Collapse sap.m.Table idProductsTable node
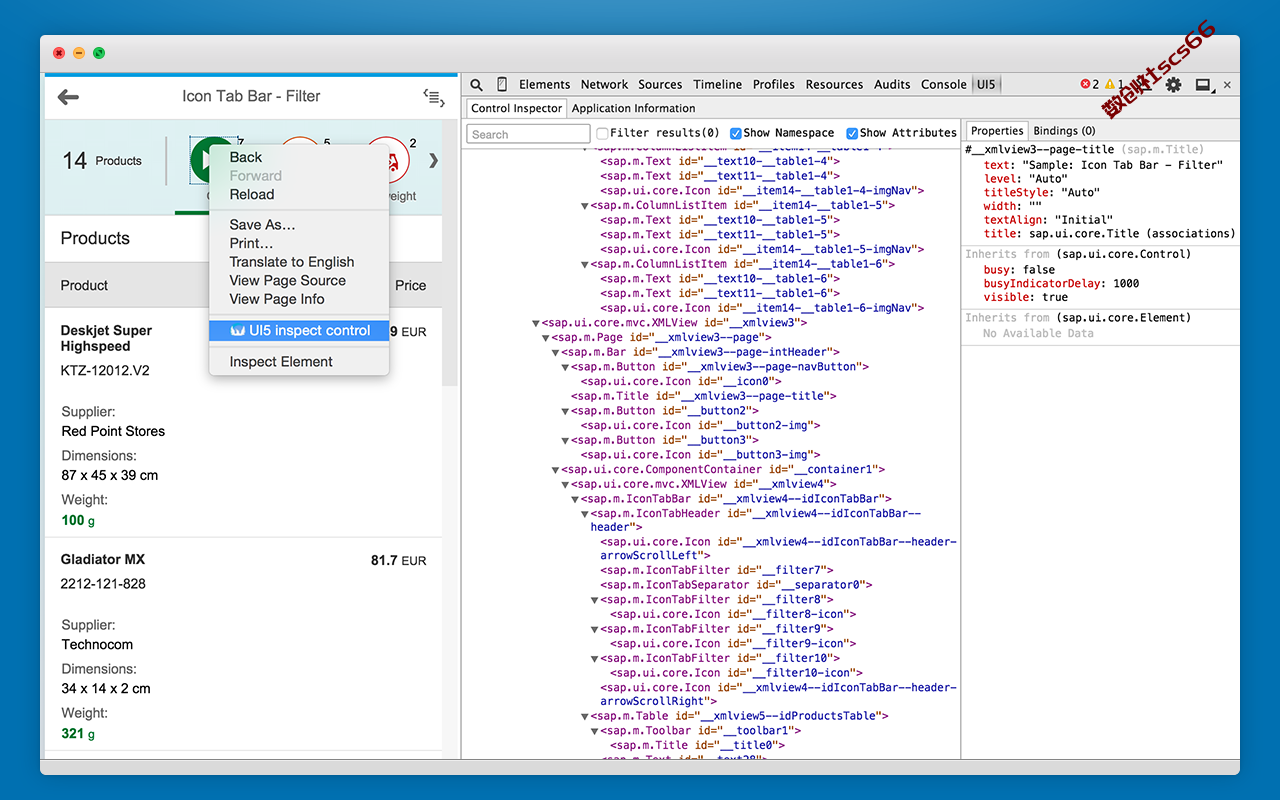 586,717
